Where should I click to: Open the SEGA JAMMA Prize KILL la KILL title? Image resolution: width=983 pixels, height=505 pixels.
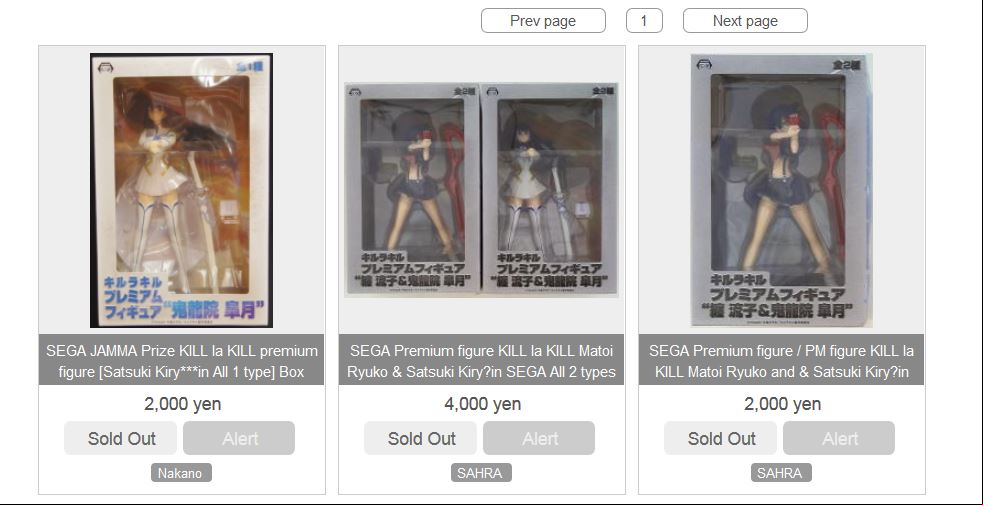pyautogui.click(x=181, y=361)
